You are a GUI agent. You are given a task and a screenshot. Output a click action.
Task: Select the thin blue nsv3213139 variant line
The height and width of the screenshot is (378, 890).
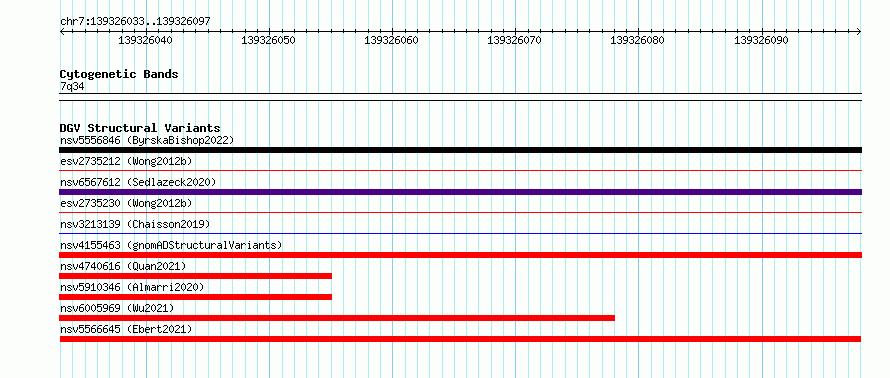[460, 233]
